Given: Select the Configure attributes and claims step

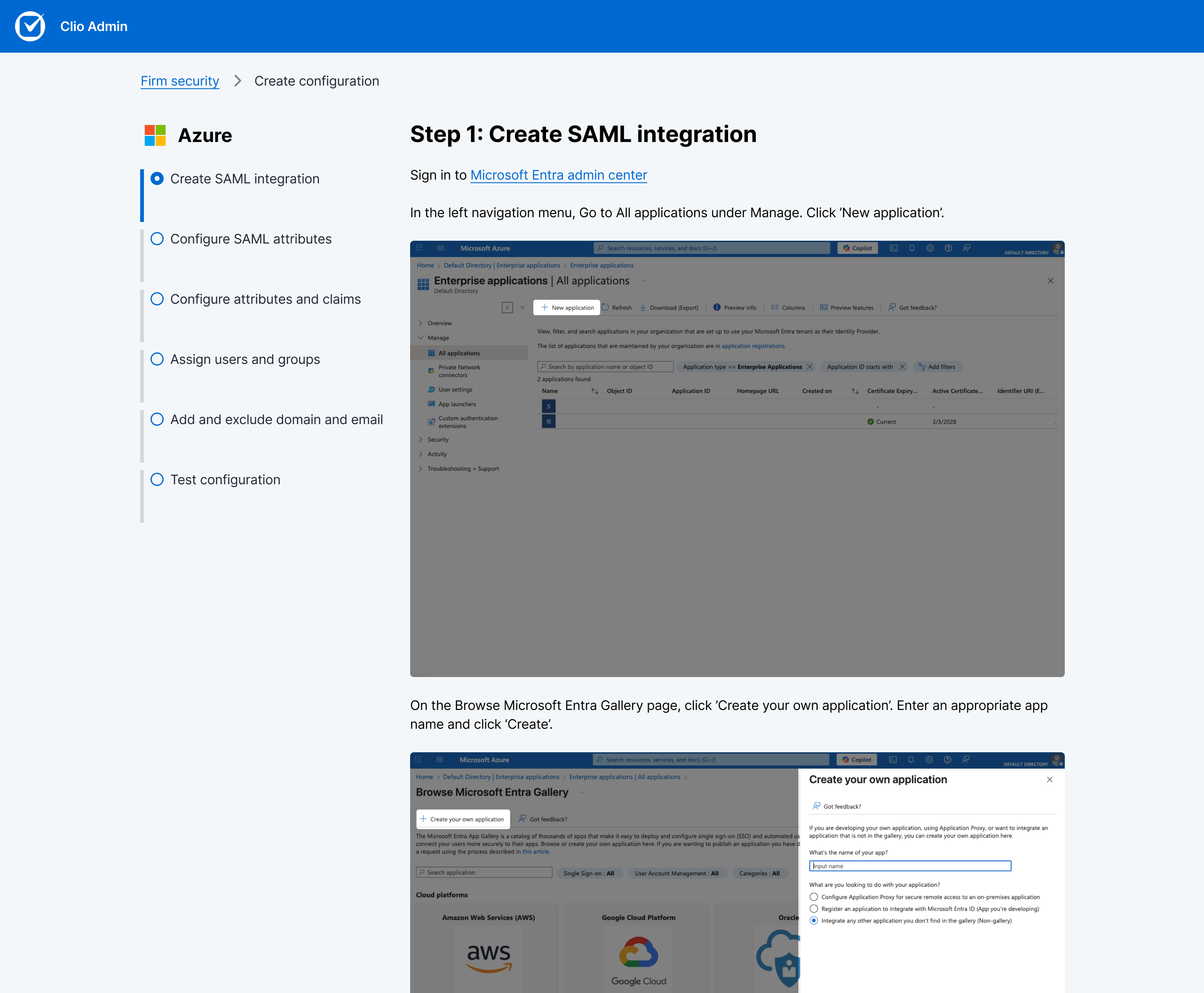Looking at the screenshot, I should tap(265, 299).
